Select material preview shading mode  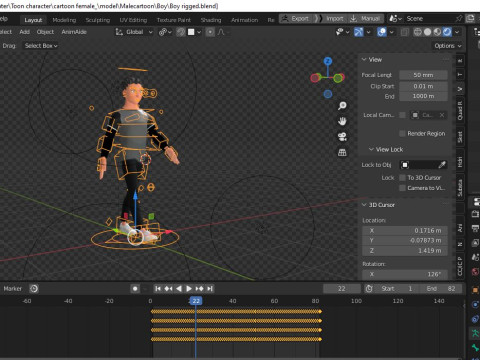(437, 32)
